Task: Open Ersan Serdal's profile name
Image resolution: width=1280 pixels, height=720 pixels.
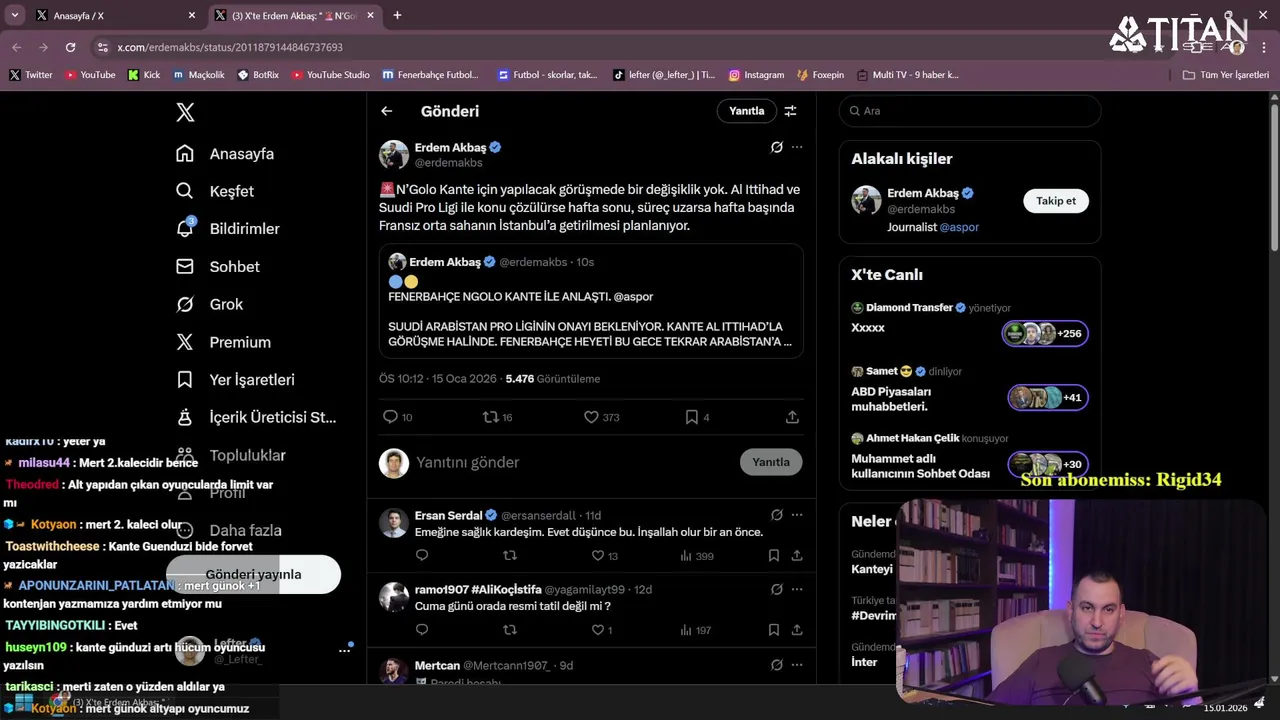Action: (x=448, y=515)
